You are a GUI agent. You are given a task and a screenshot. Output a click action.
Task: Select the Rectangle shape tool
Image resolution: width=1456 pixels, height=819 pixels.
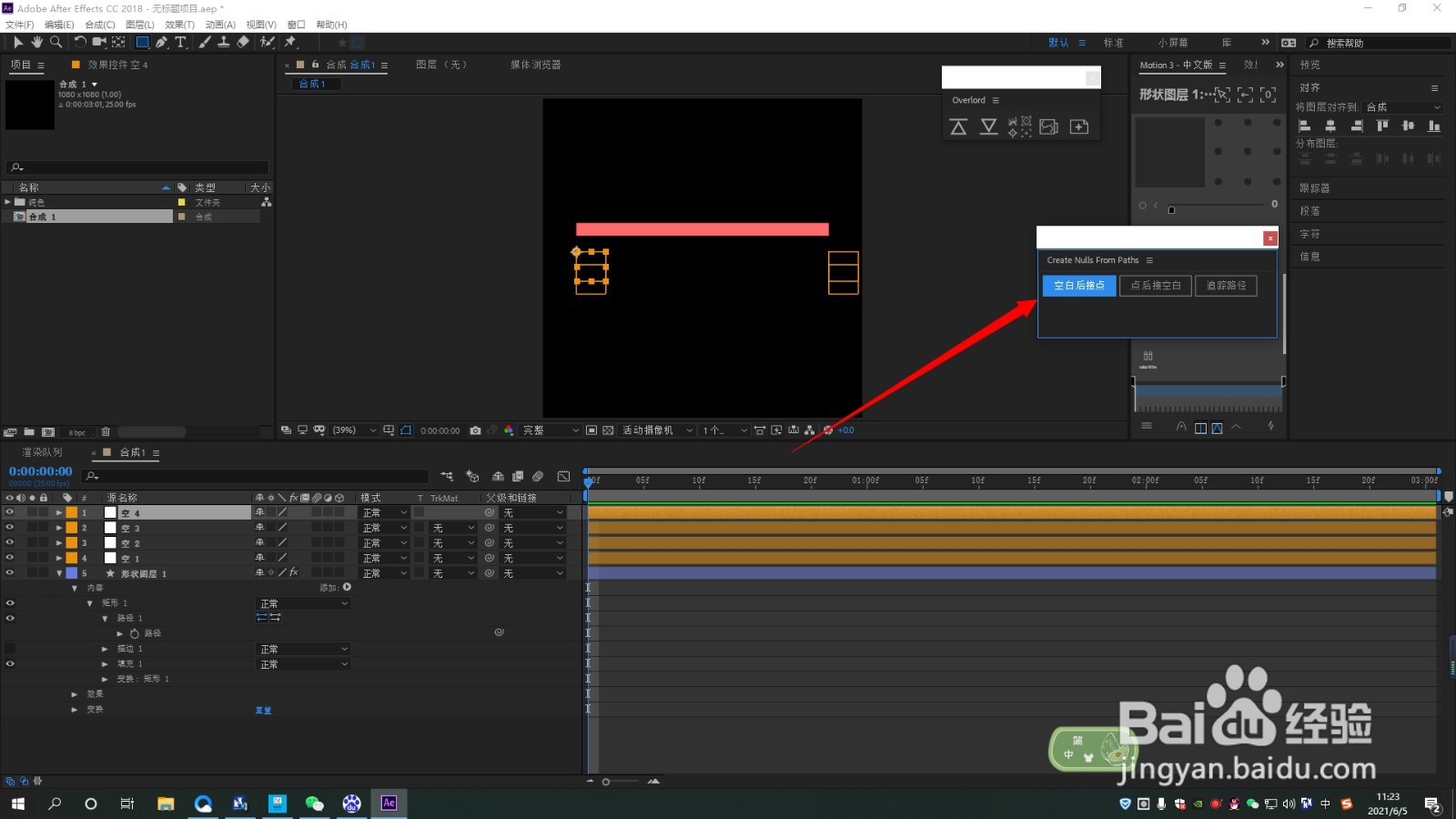(x=143, y=42)
